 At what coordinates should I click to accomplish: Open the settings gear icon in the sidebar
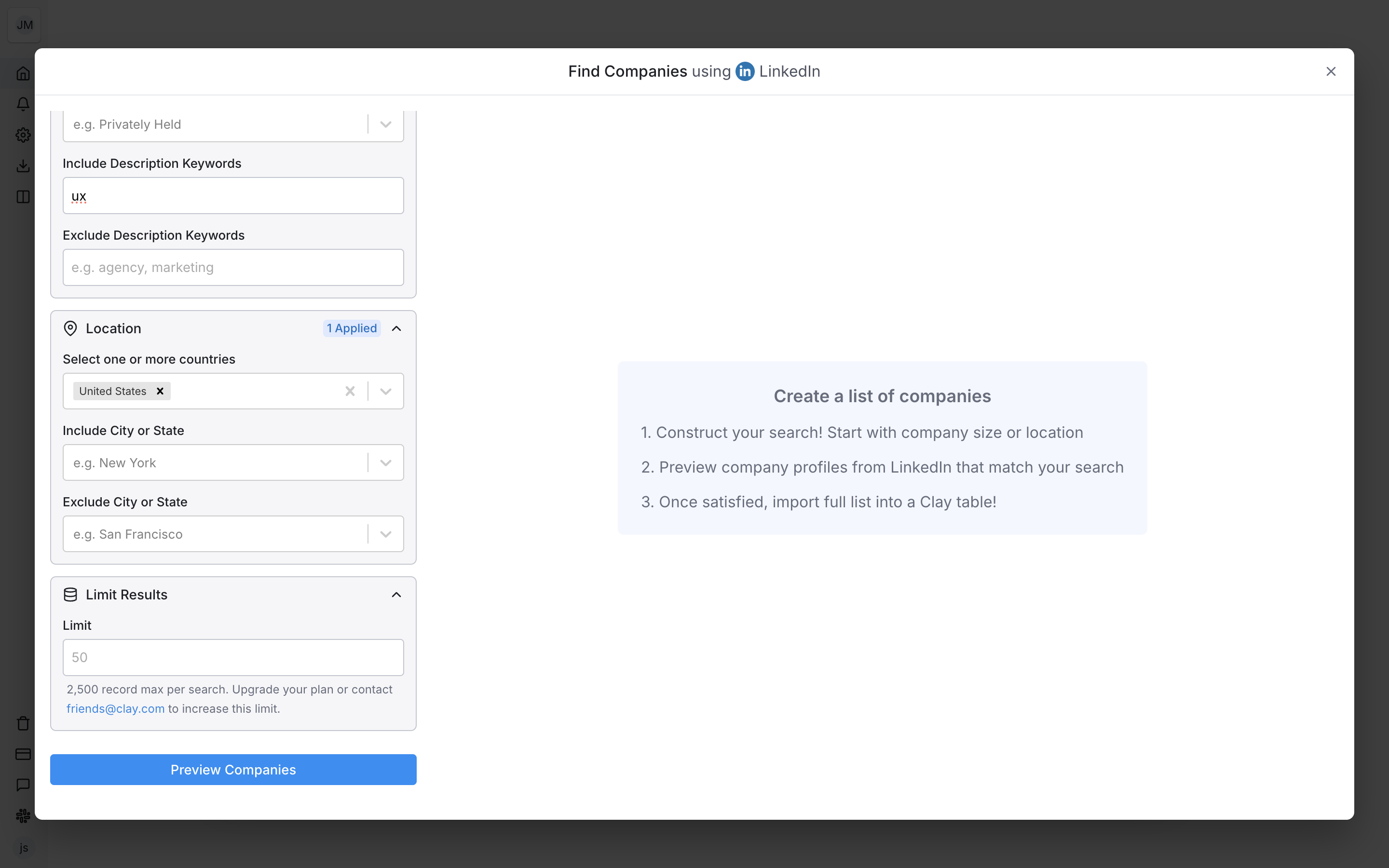coord(23,135)
